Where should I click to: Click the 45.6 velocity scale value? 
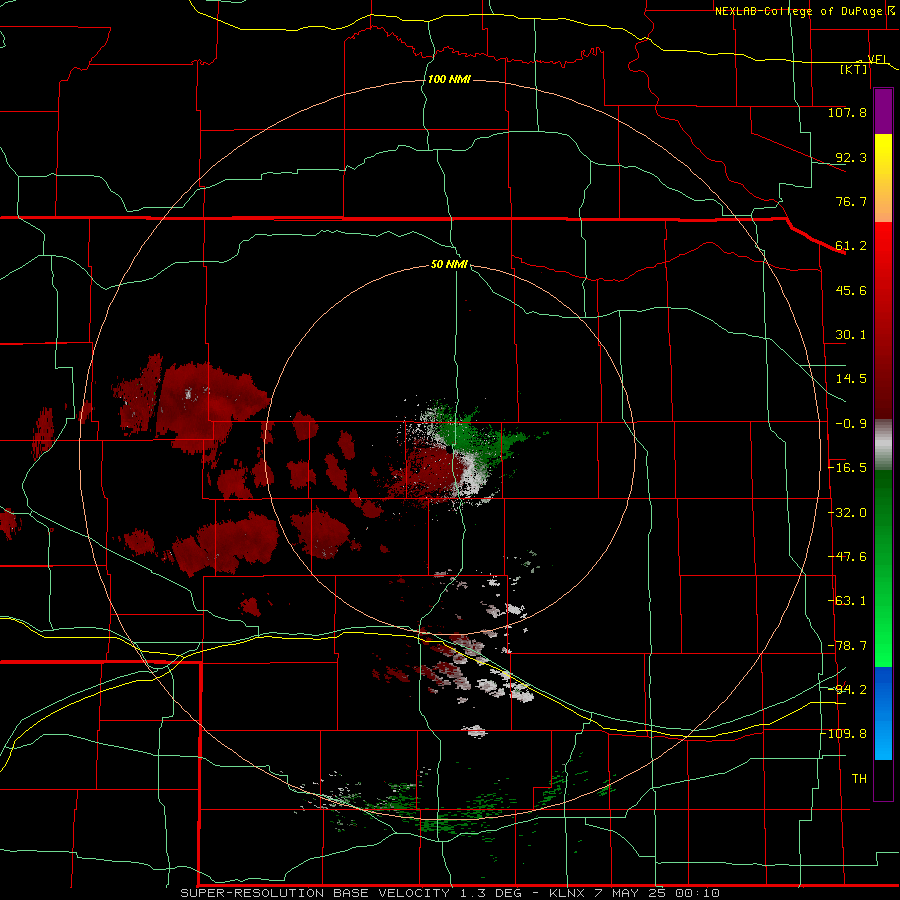[851, 290]
